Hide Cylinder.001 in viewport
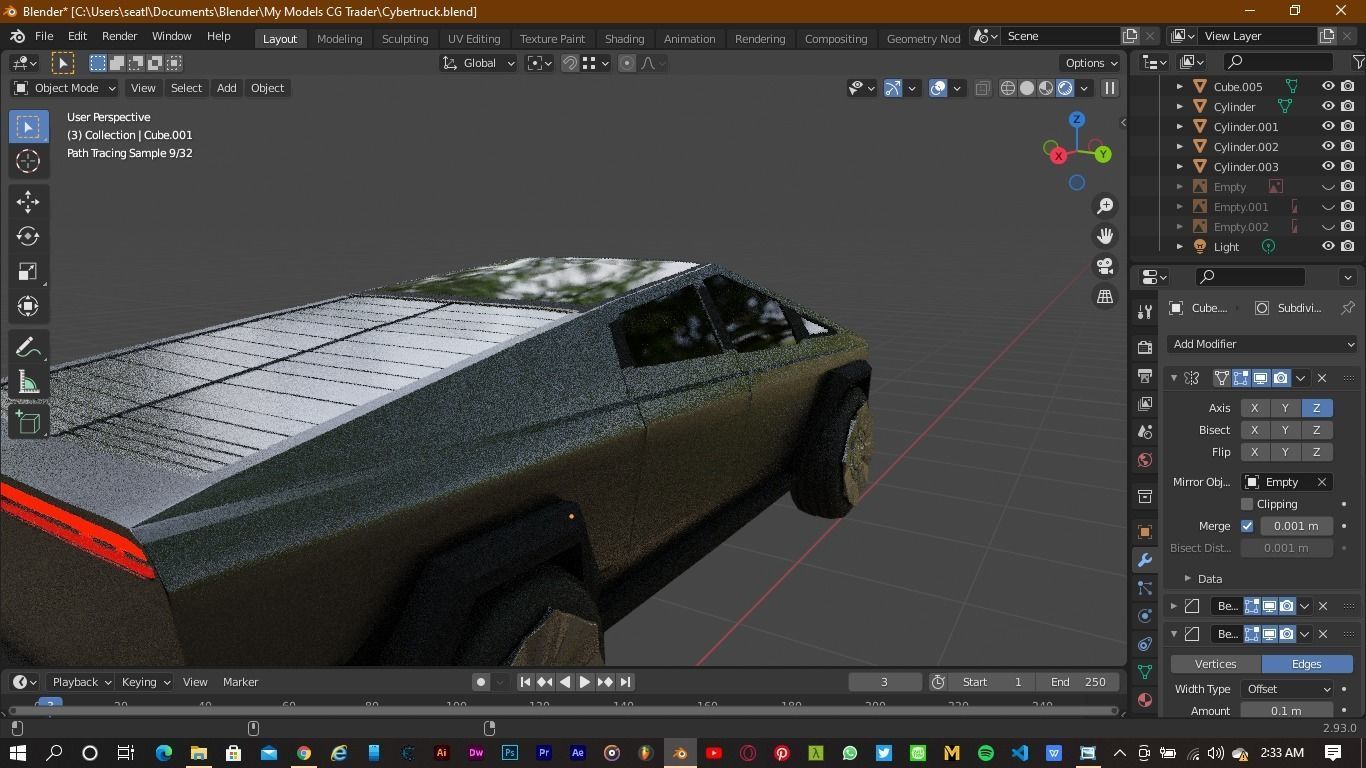Screen dimensions: 1366x768 click(x=1328, y=127)
